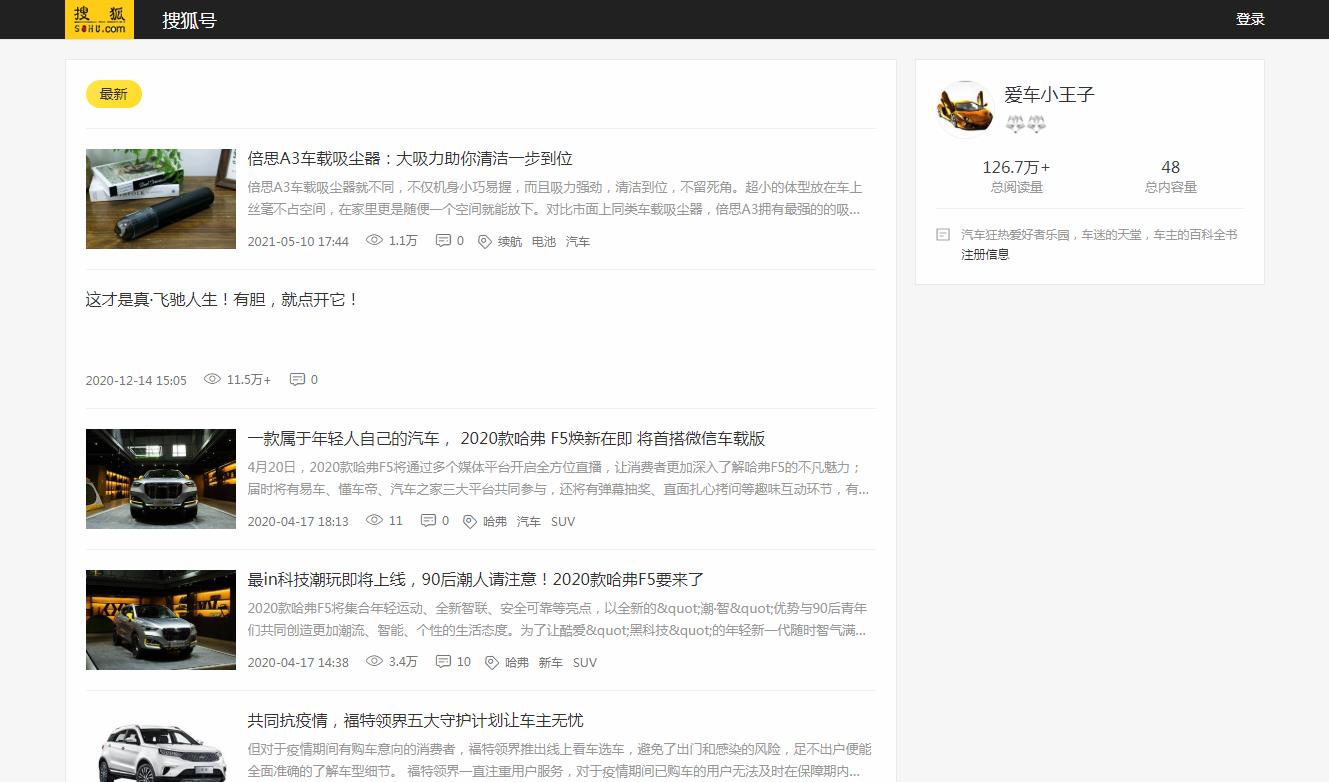Open the 注册信息 link
The width and height of the screenshot is (1329, 782).
(985, 254)
